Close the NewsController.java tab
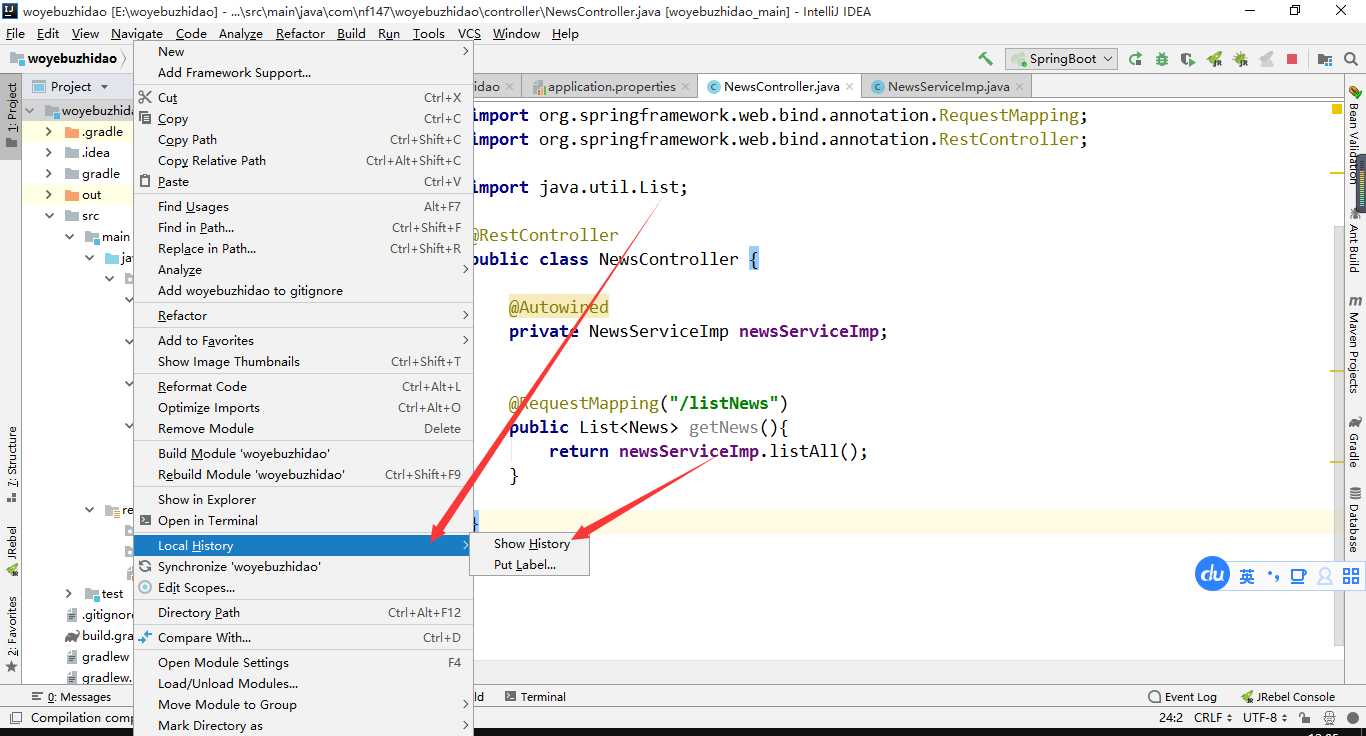The image size is (1366, 736). (x=851, y=87)
